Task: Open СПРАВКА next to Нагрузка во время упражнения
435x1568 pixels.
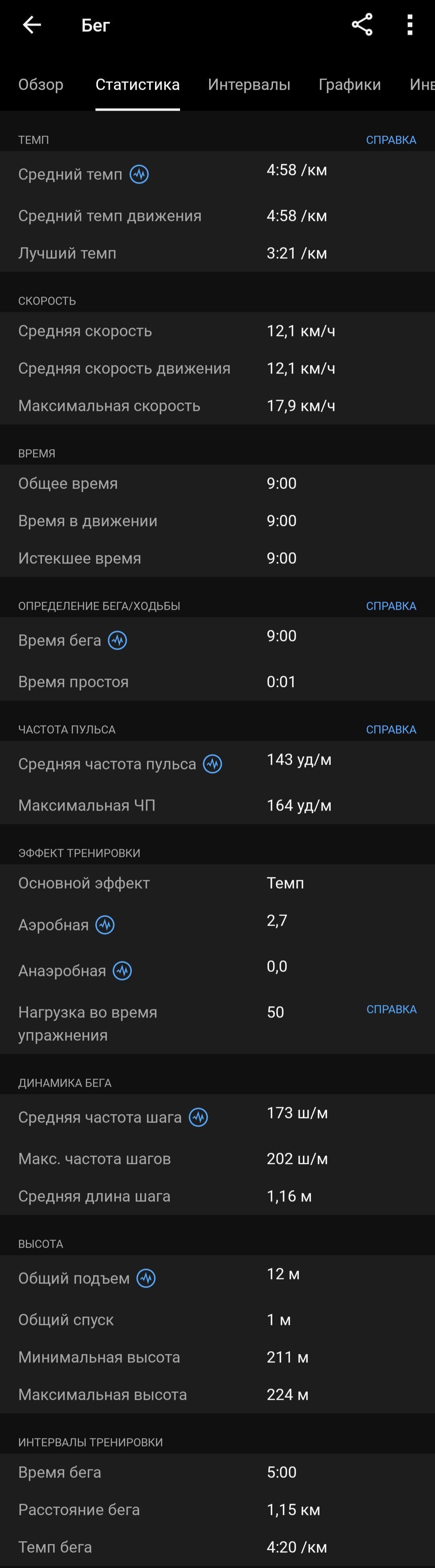Action: 392,1009
